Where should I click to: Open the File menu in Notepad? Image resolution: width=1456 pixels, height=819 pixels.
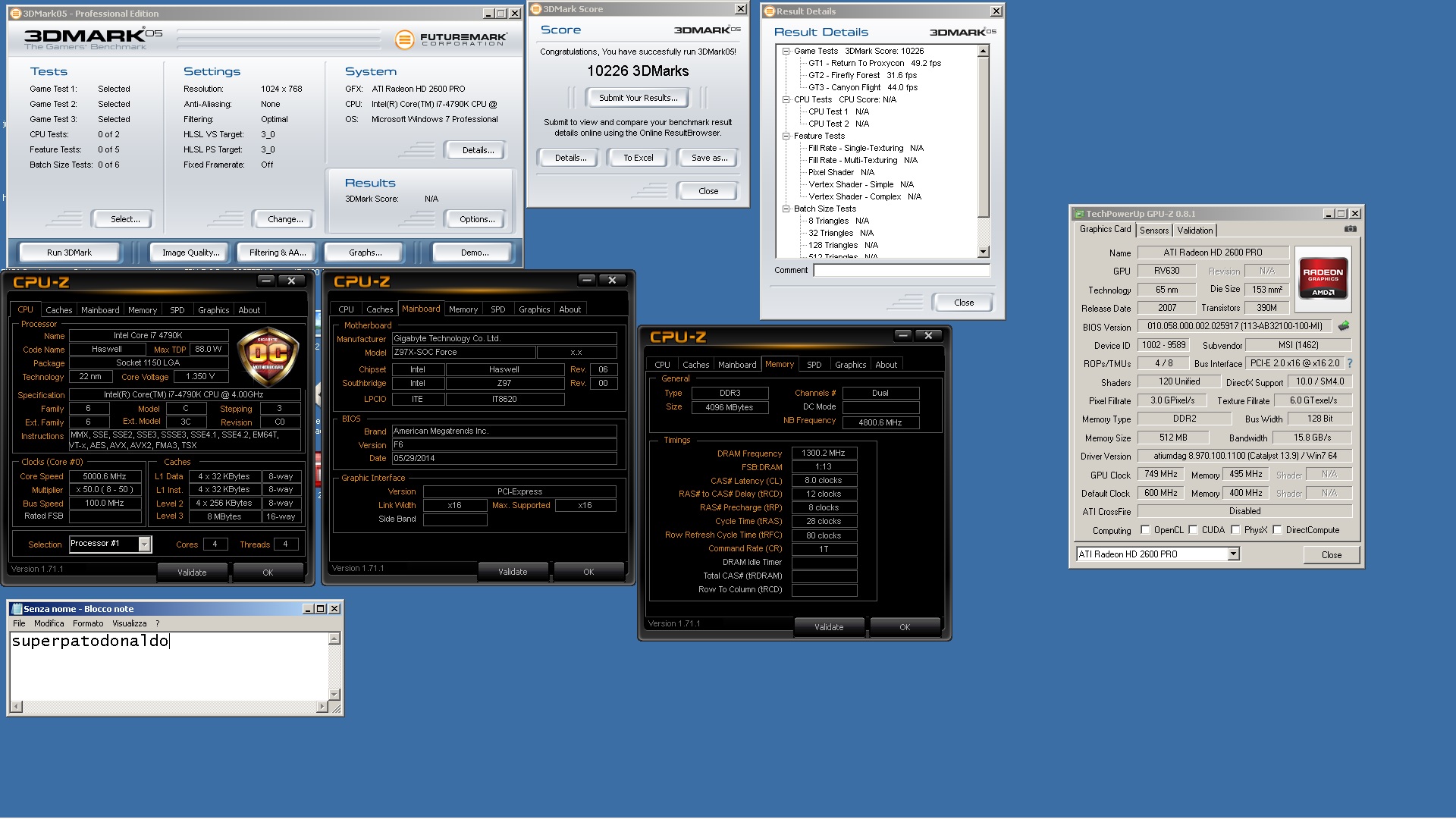(x=19, y=623)
